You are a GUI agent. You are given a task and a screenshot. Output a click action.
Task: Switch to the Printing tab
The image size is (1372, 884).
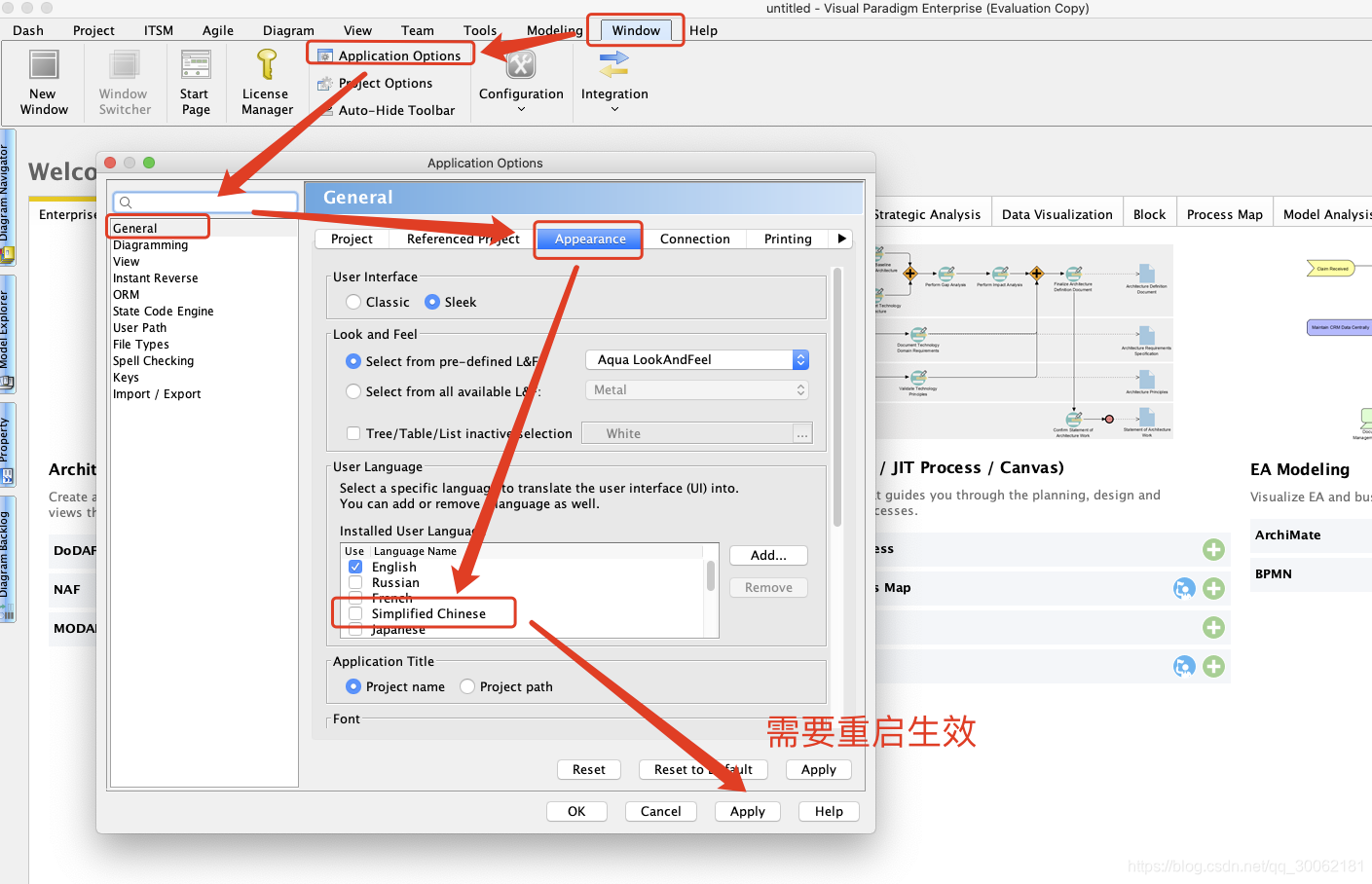pos(788,239)
